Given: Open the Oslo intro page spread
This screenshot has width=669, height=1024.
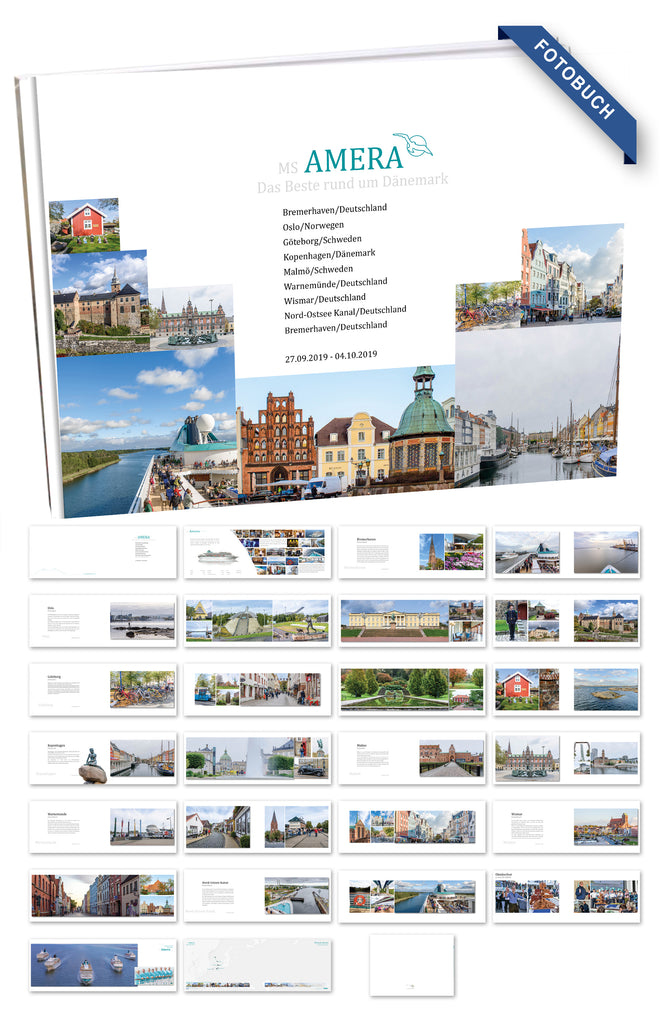Looking at the screenshot, I should (103, 621).
